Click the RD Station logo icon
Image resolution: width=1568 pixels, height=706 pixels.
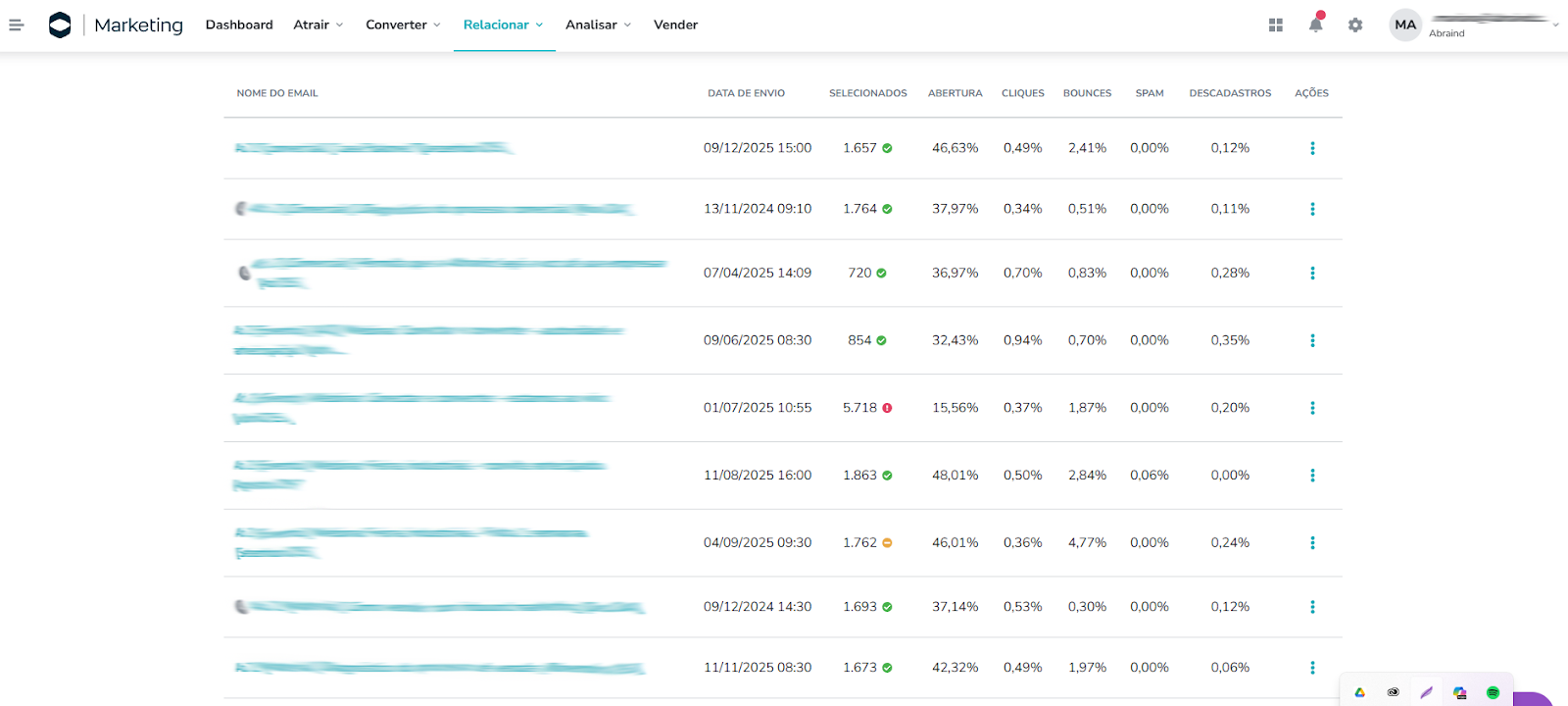[x=60, y=25]
